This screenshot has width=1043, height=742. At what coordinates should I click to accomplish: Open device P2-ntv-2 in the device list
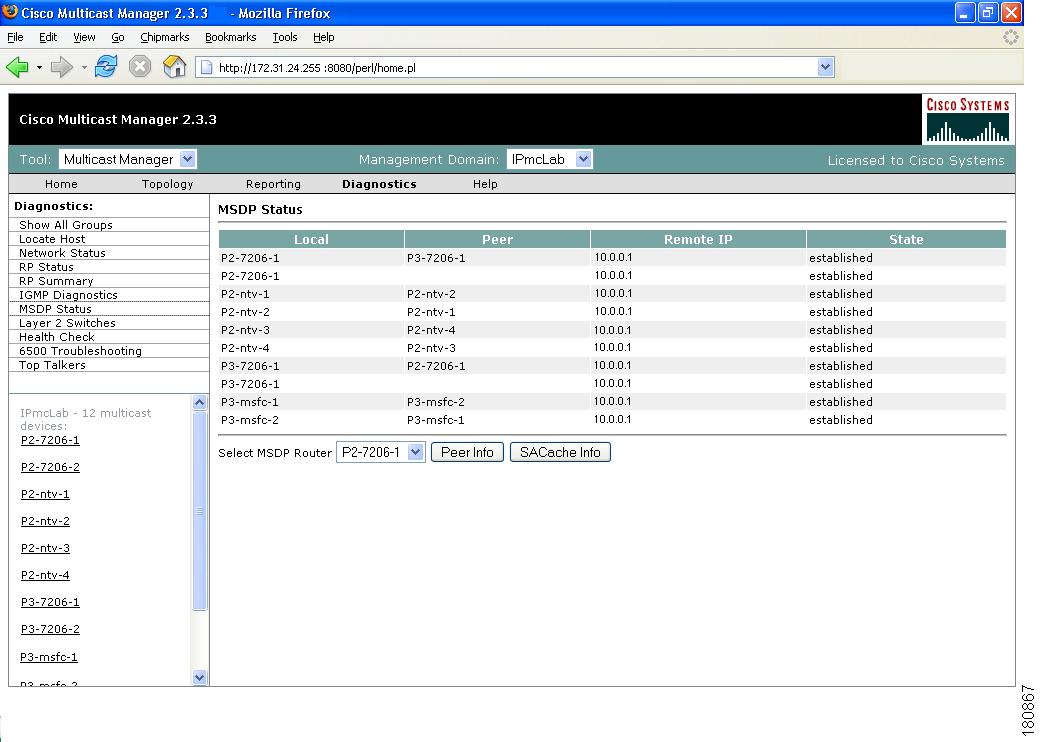click(45, 521)
